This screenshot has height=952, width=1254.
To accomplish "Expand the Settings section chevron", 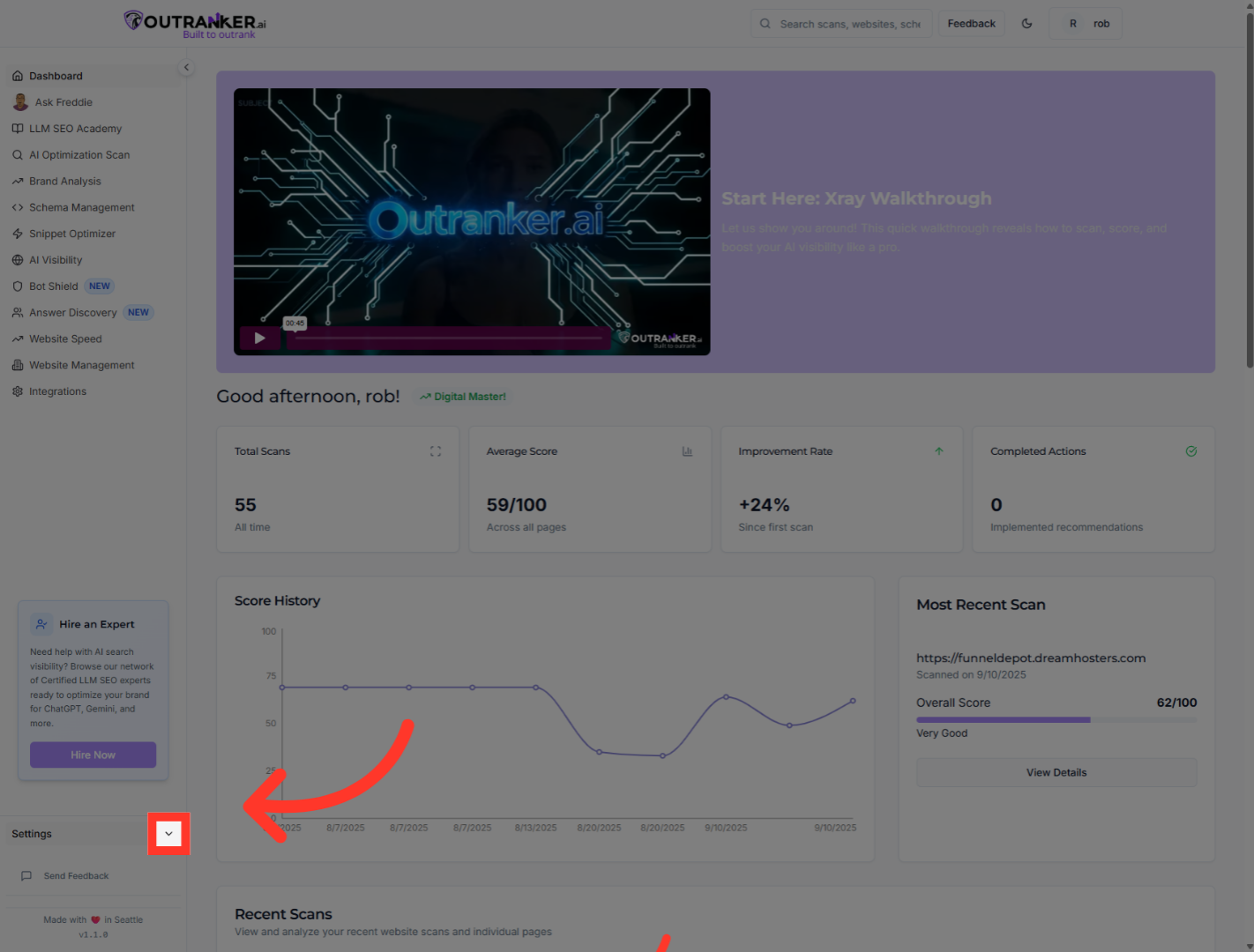I will point(168,834).
